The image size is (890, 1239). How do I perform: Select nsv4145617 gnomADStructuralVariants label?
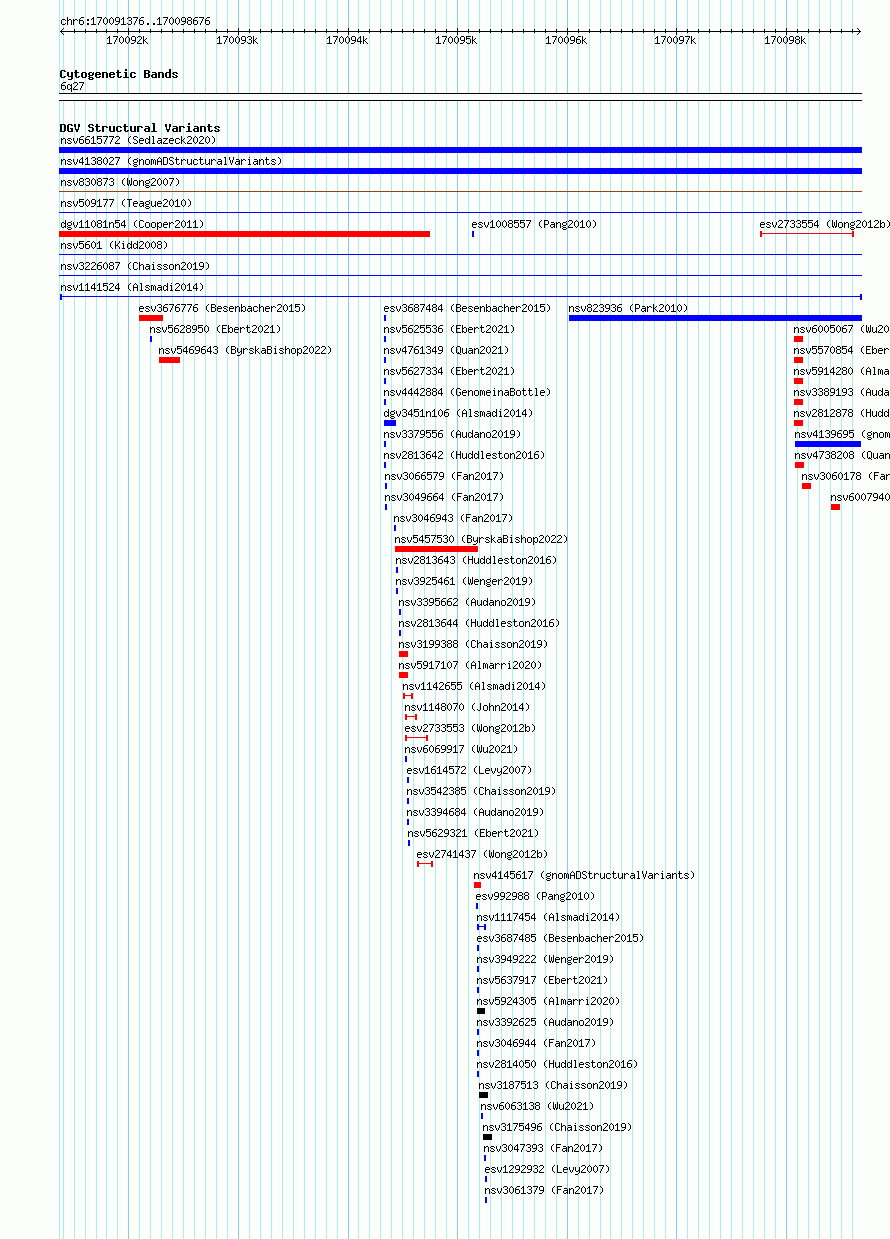pyautogui.click(x=584, y=875)
